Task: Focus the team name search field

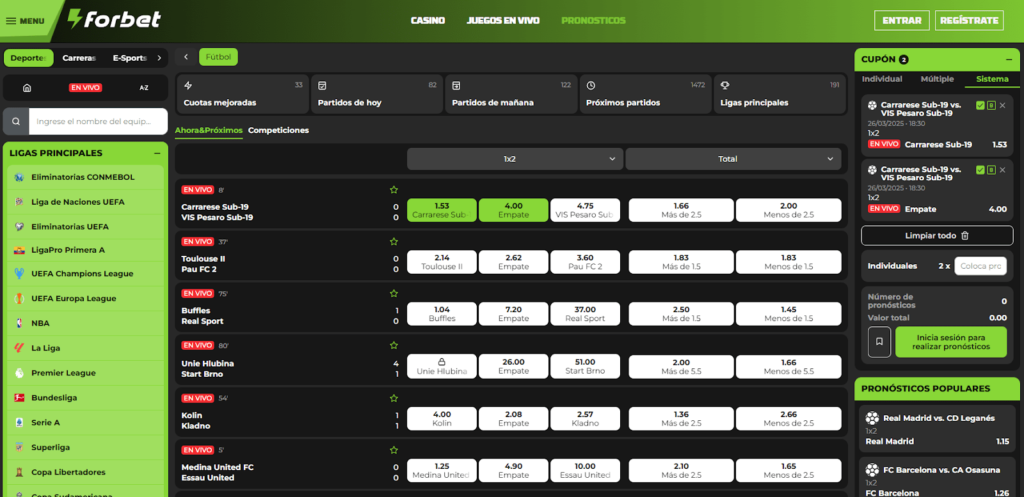Action: [x=98, y=121]
